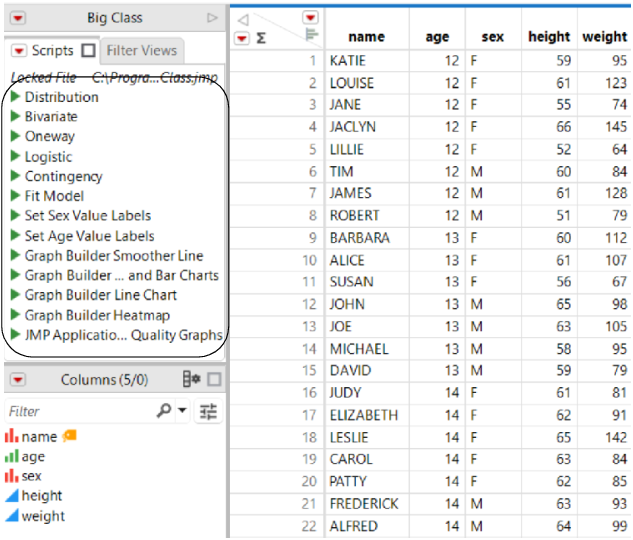Toggle the Scripts panel checkbox
The image size is (633, 540).
(88, 50)
